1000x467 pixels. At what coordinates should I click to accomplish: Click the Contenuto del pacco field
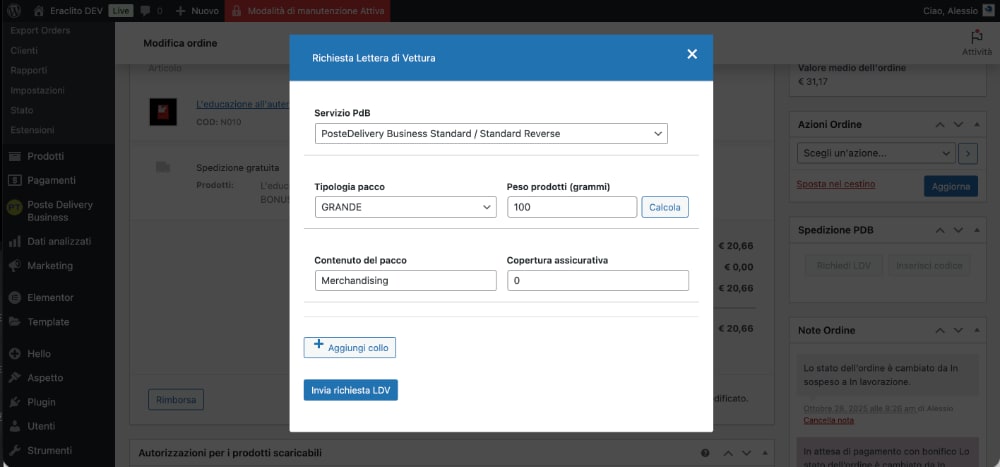(405, 281)
